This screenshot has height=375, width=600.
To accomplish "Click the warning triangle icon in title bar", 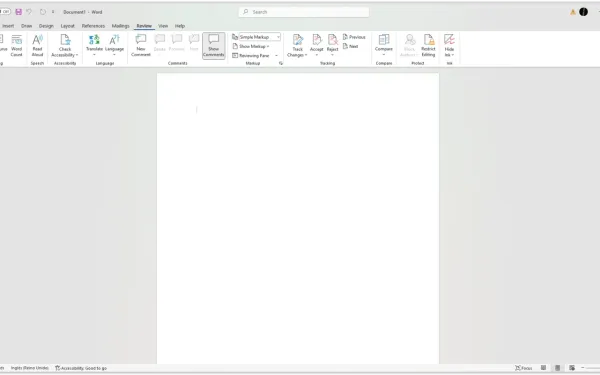I will point(573,12).
